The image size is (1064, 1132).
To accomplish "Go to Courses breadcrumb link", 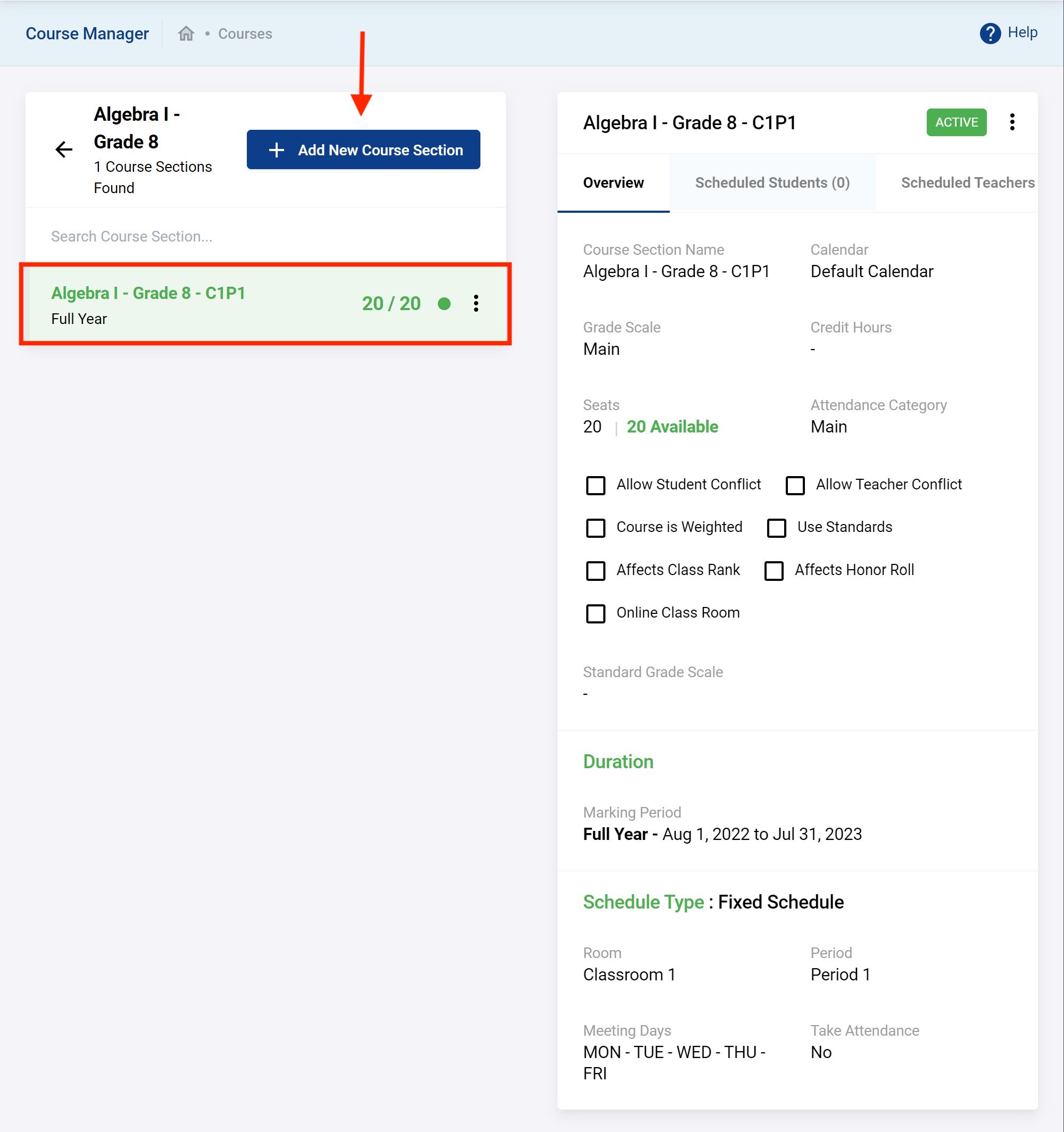I will pos(245,34).
